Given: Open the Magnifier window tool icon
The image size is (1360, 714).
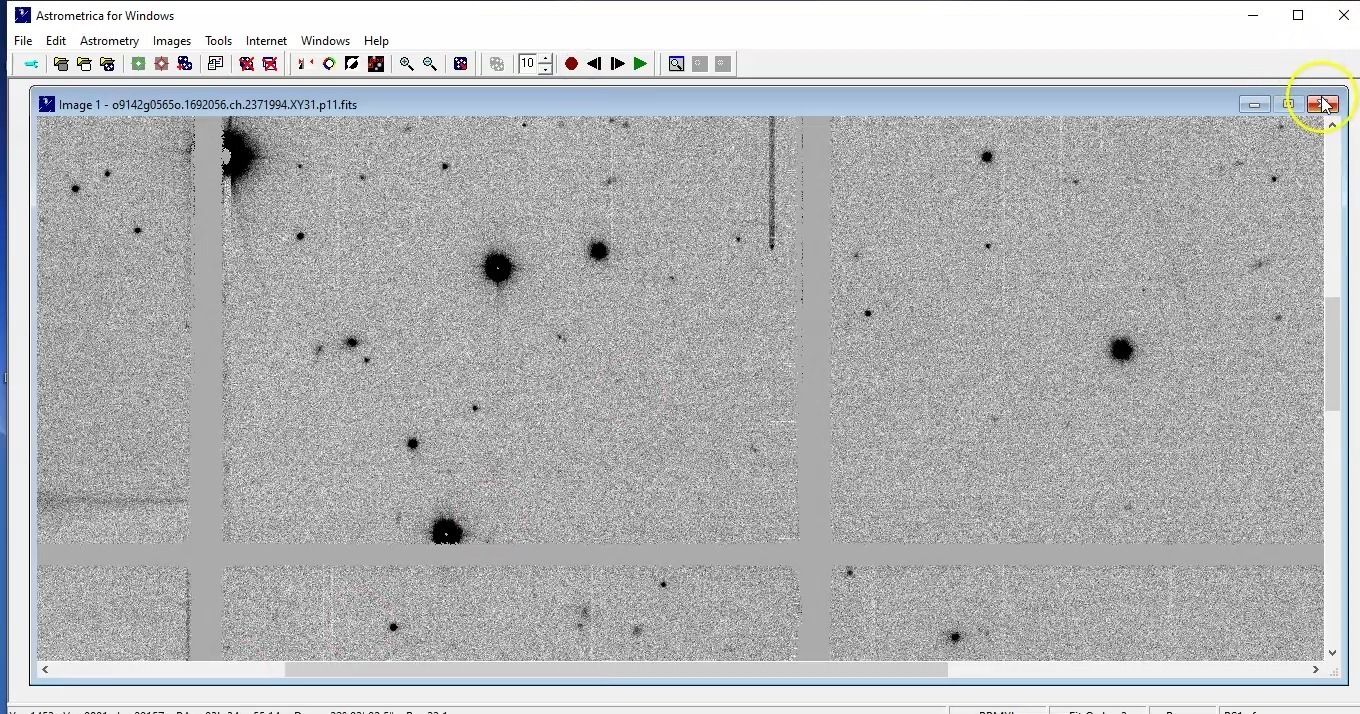Looking at the screenshot, I should (676, 64).
